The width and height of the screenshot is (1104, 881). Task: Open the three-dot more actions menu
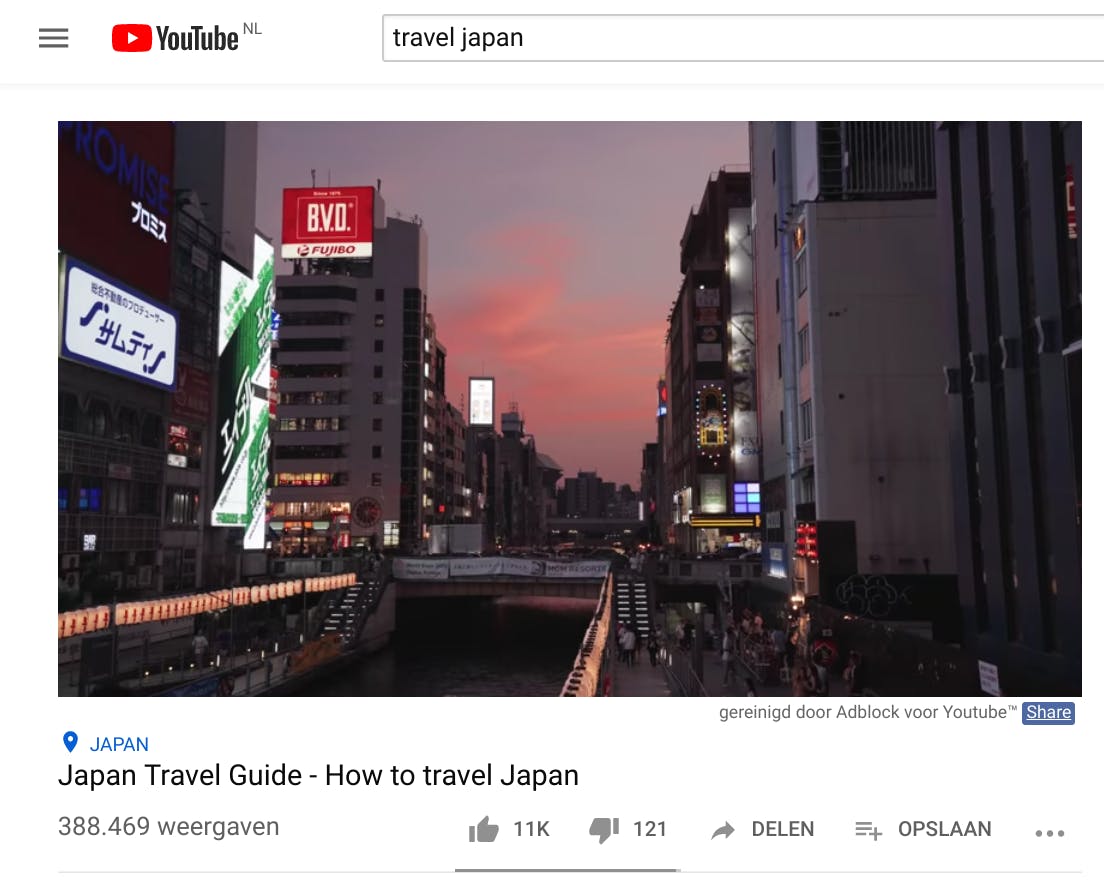coord(1050,833)
